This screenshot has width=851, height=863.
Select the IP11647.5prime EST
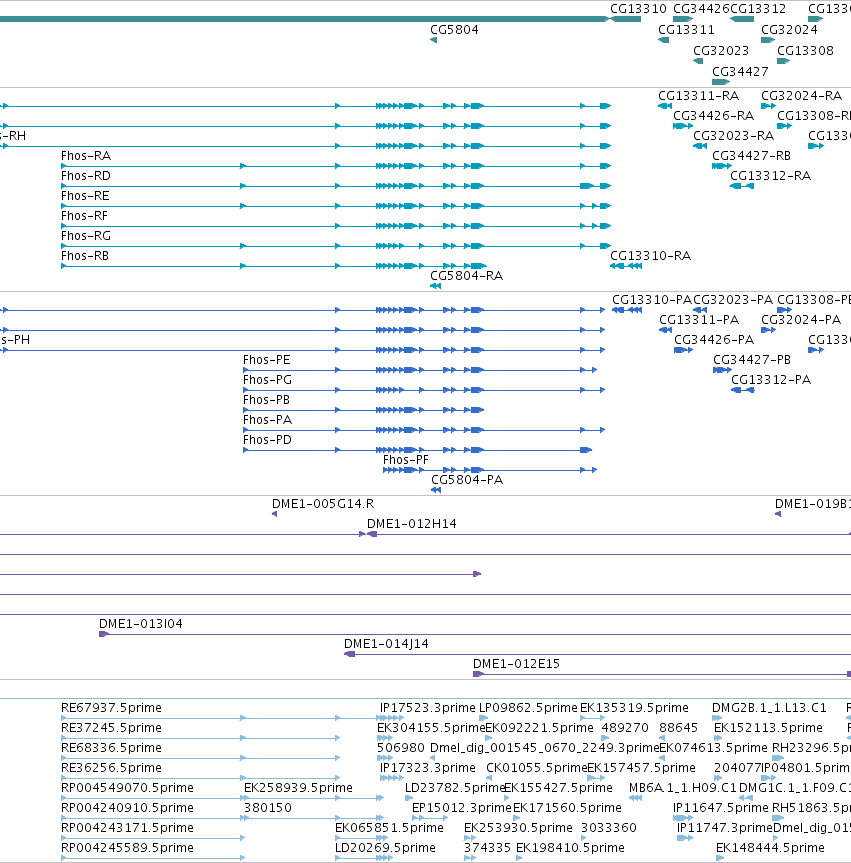point(683,818)
